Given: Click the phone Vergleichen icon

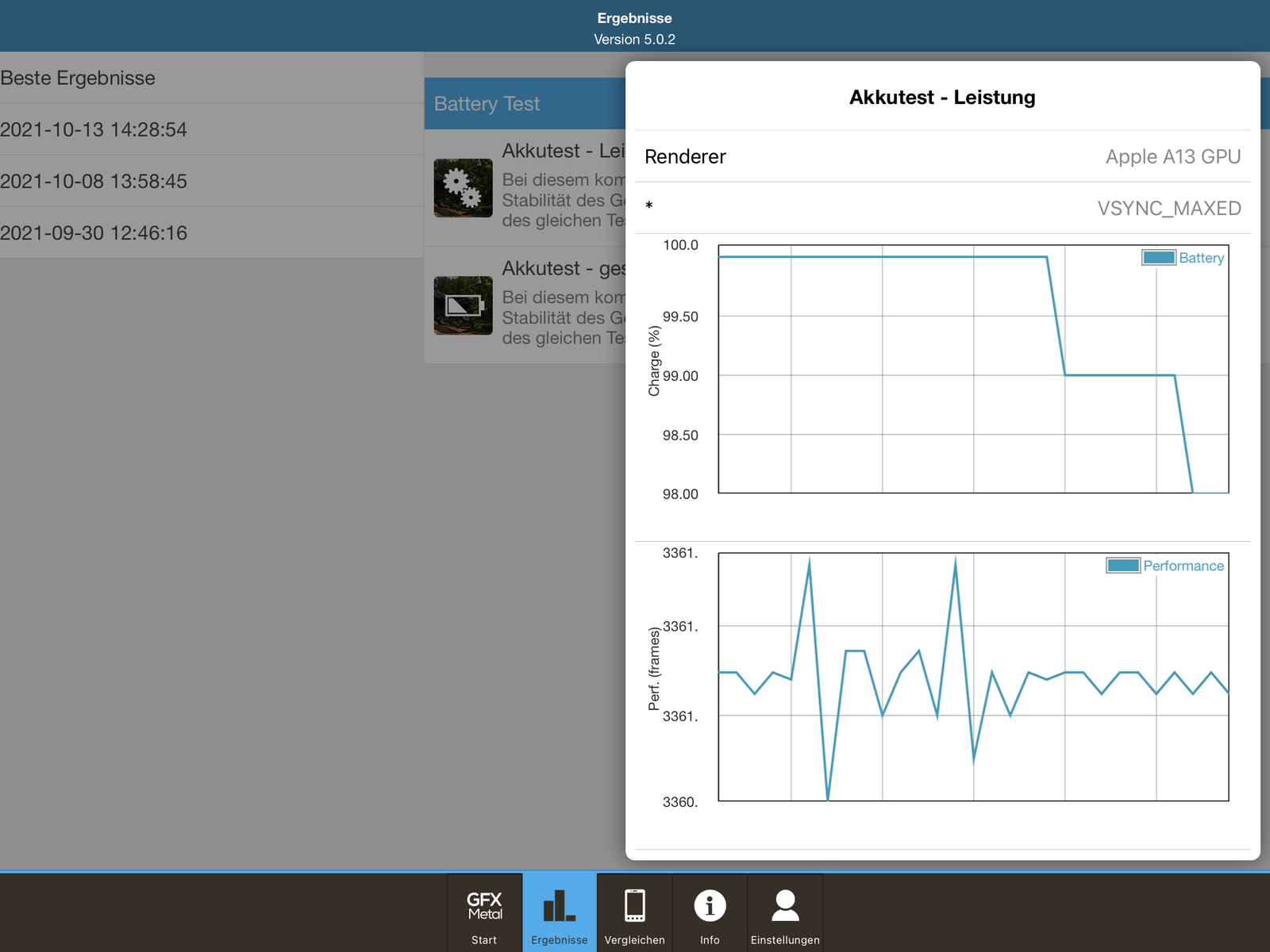Looking at the screenshot, I should [635, 905].
